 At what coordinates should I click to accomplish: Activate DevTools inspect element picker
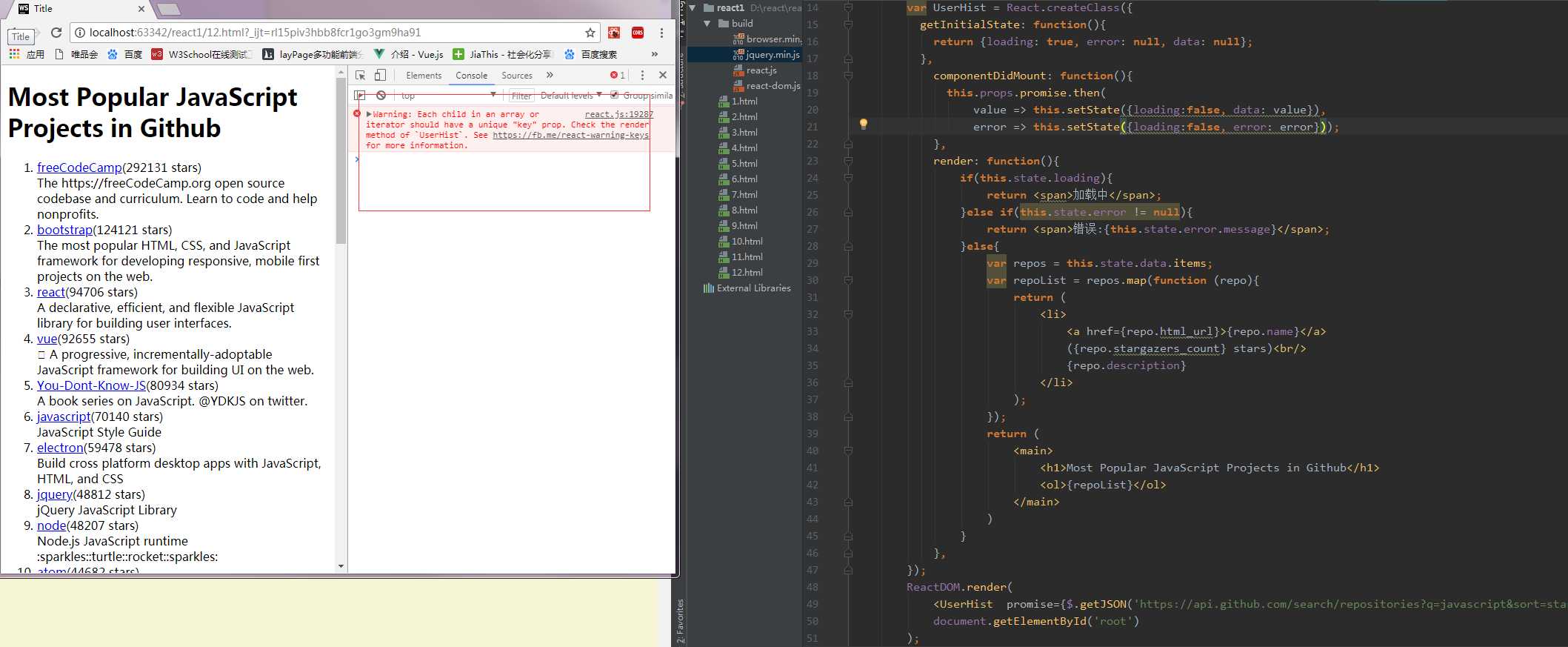(361, 75)
